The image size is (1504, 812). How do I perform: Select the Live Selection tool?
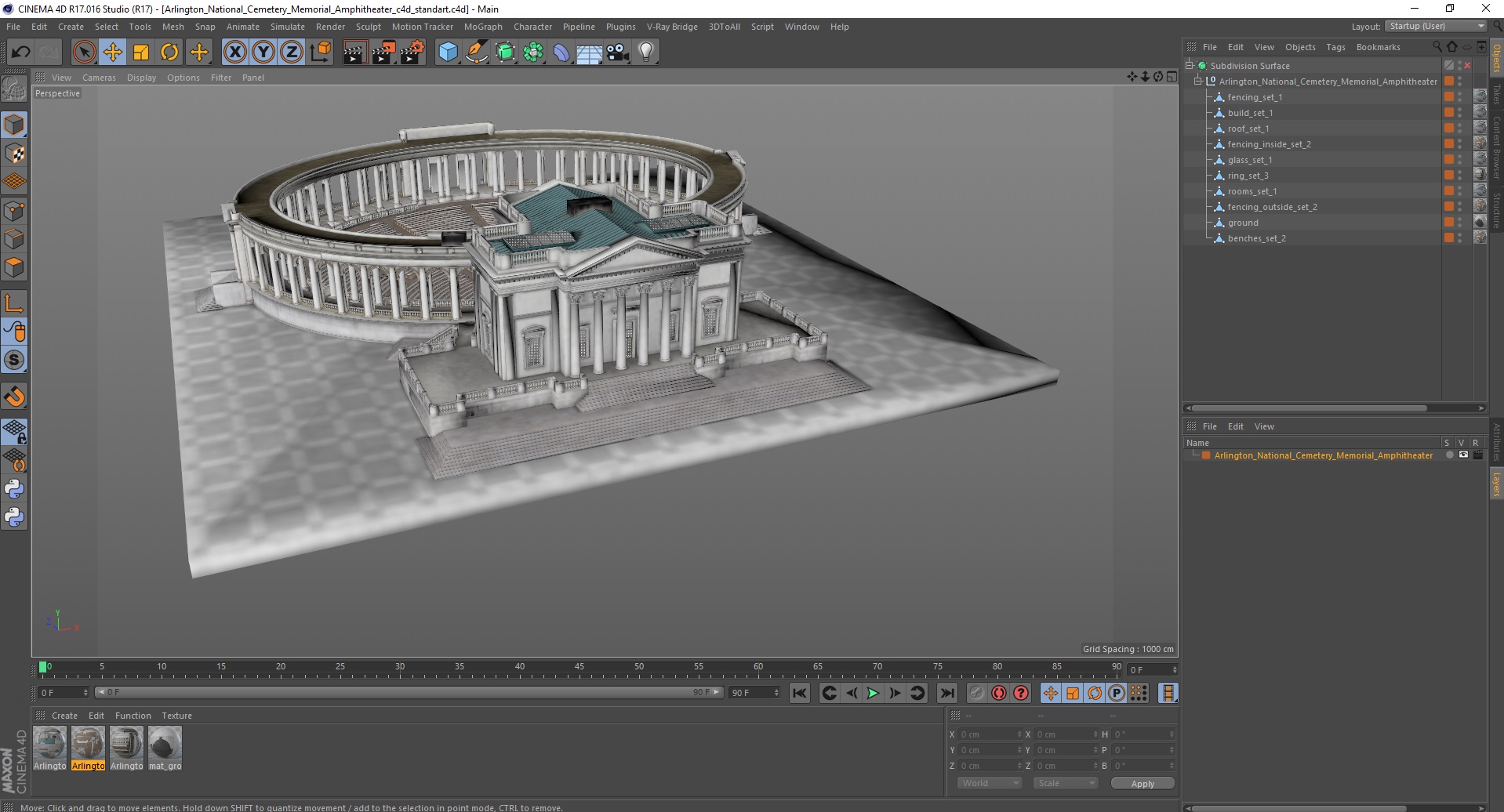coord(84,53)
